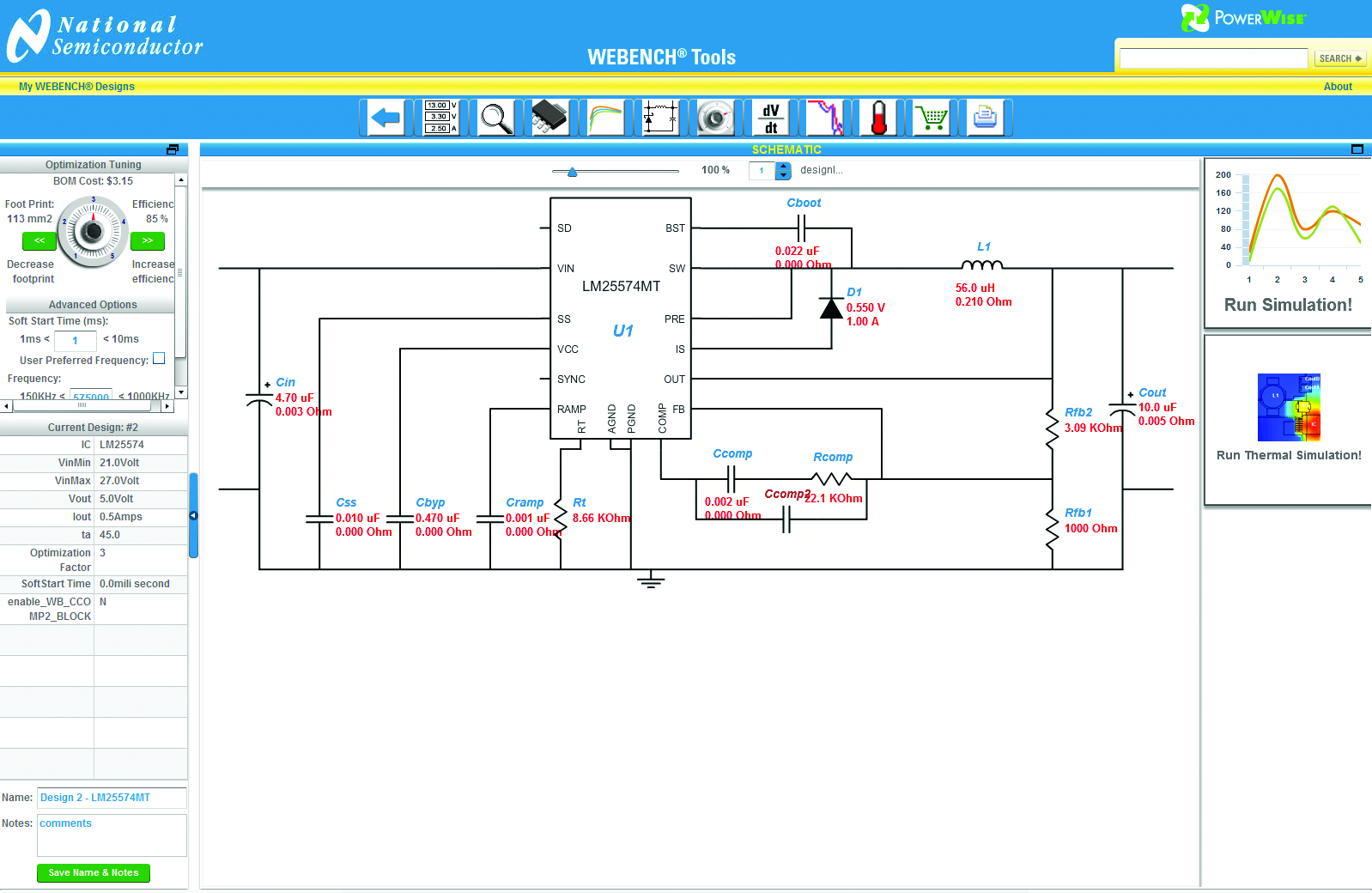
Task: Click the schematic design number stepper arrows
Action: click(783, 171)
